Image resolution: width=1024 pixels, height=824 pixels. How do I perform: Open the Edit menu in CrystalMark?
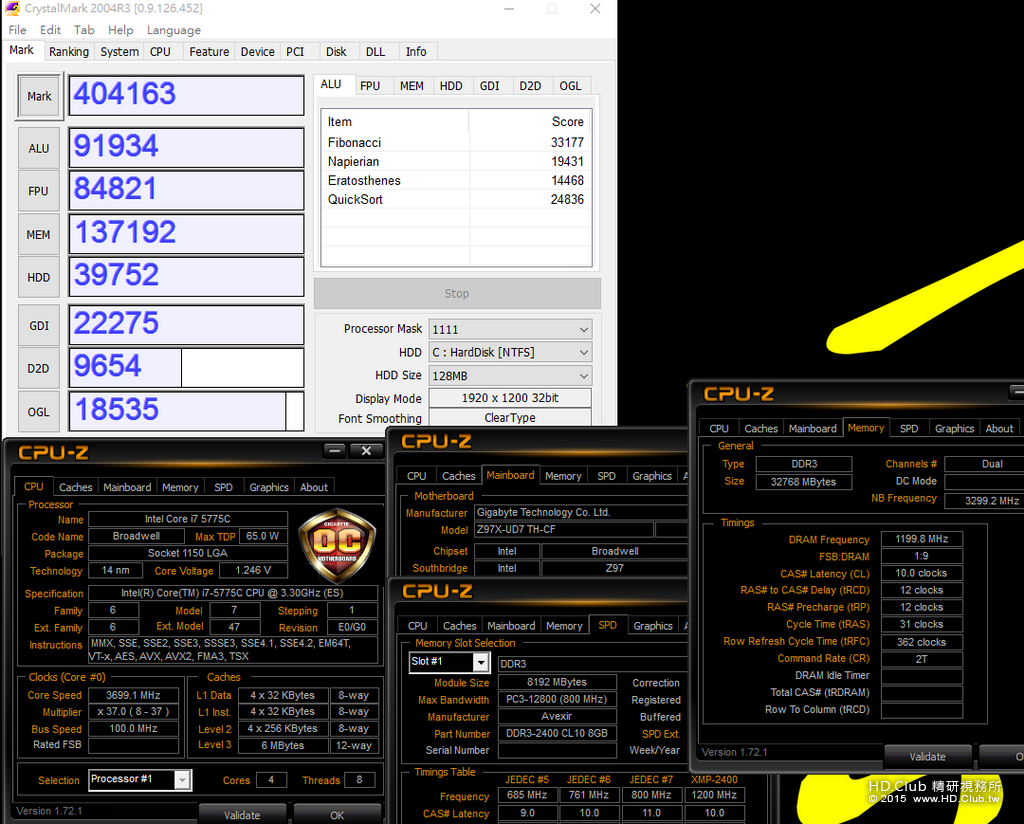coord(50,30)
